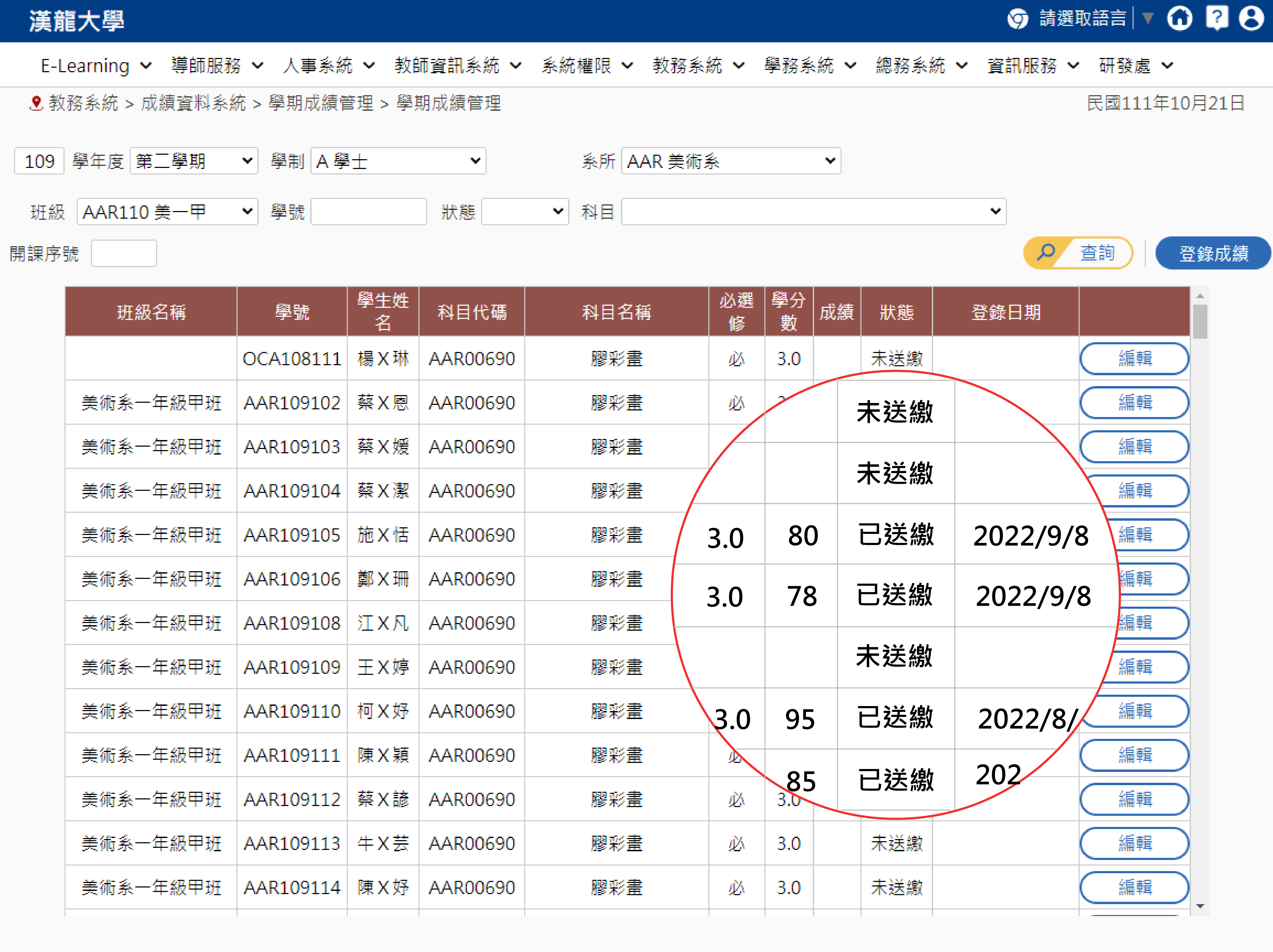1273x952 pixels.
Task: Open the 學制 A 學士 dropdown
Action: (x=398, y=161)
